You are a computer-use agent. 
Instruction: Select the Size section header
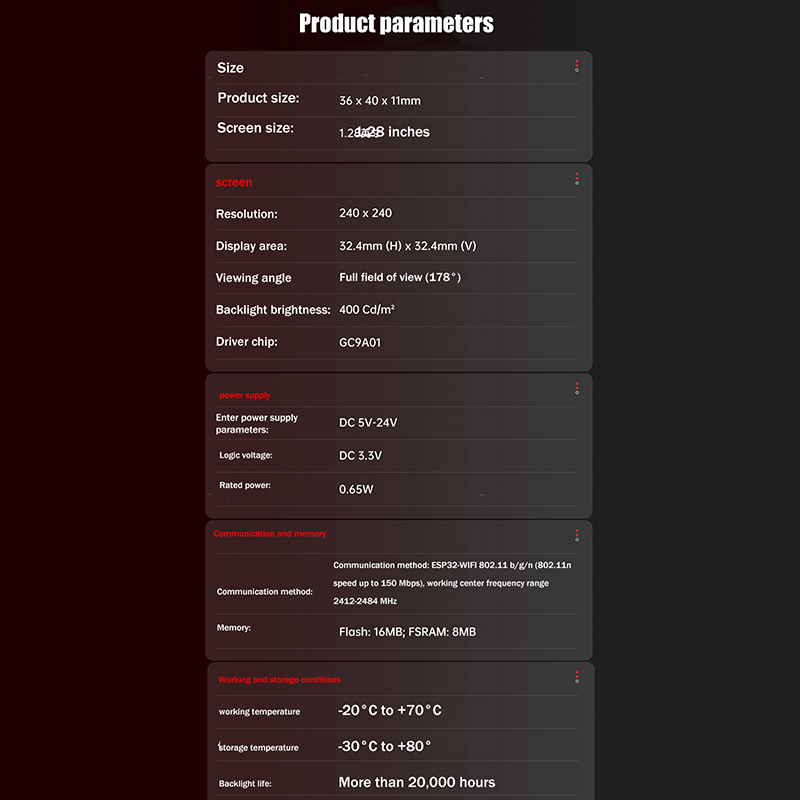tap(230, 68)
